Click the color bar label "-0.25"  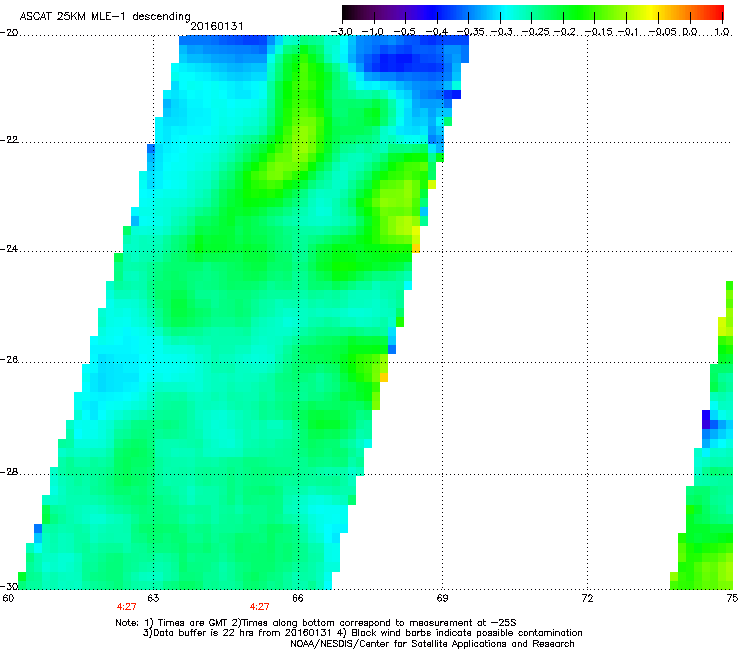[535, 32]
